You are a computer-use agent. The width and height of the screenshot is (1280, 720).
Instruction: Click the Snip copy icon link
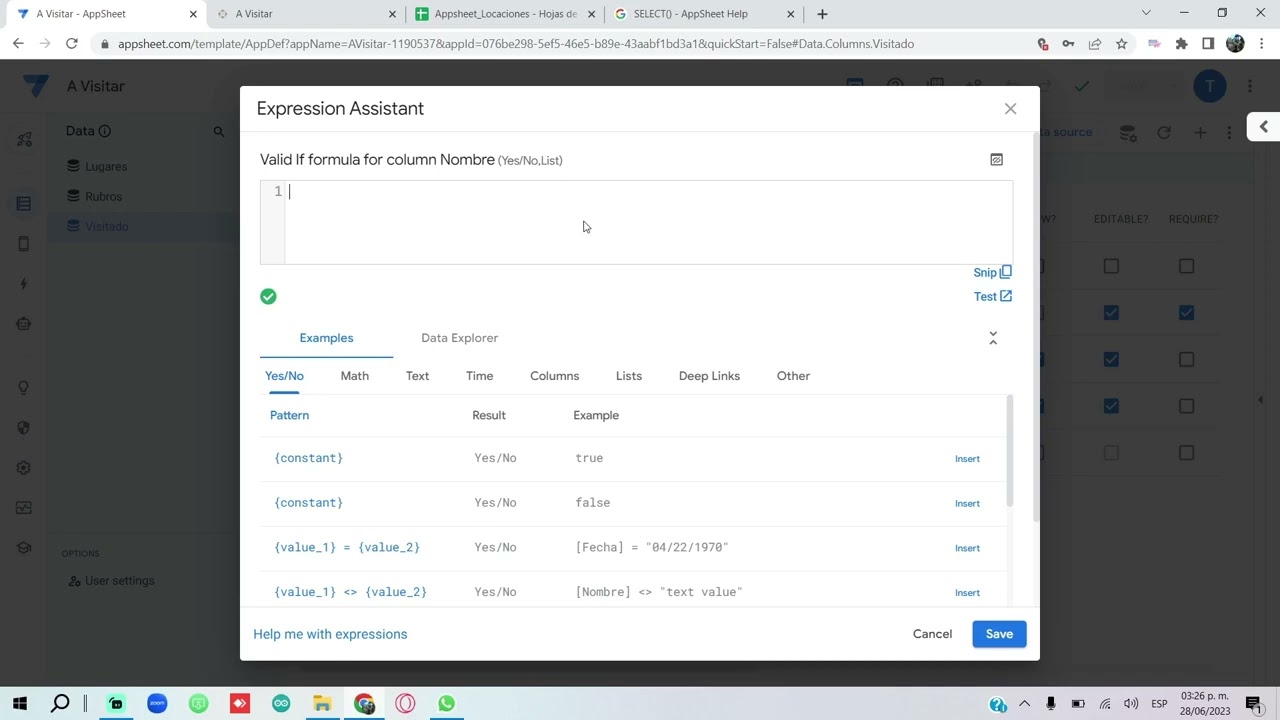coord(992,272)
